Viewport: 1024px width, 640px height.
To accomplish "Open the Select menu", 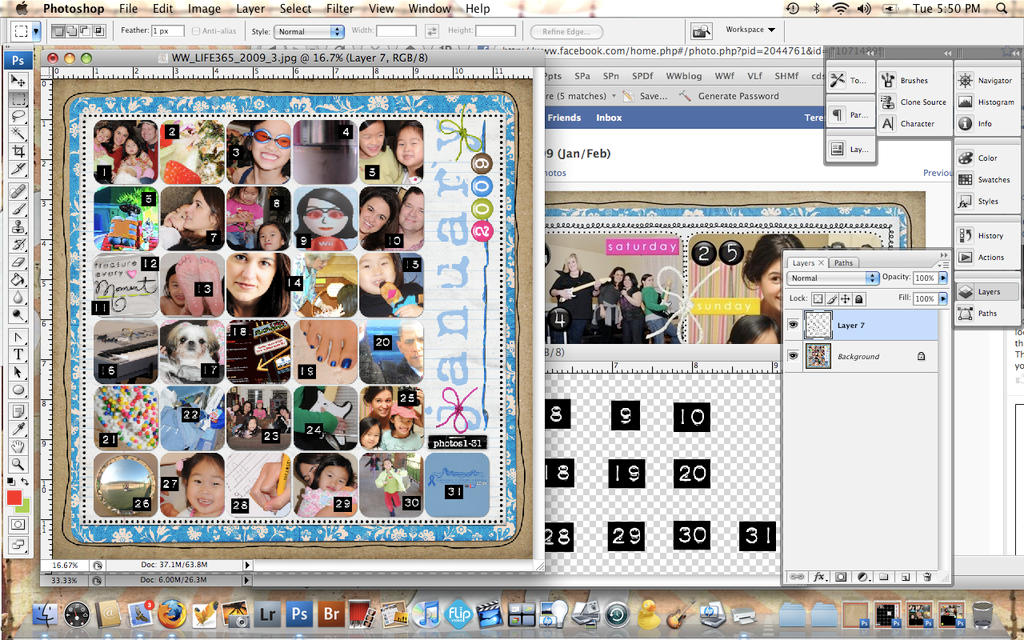I will click(x=295, y=8).
